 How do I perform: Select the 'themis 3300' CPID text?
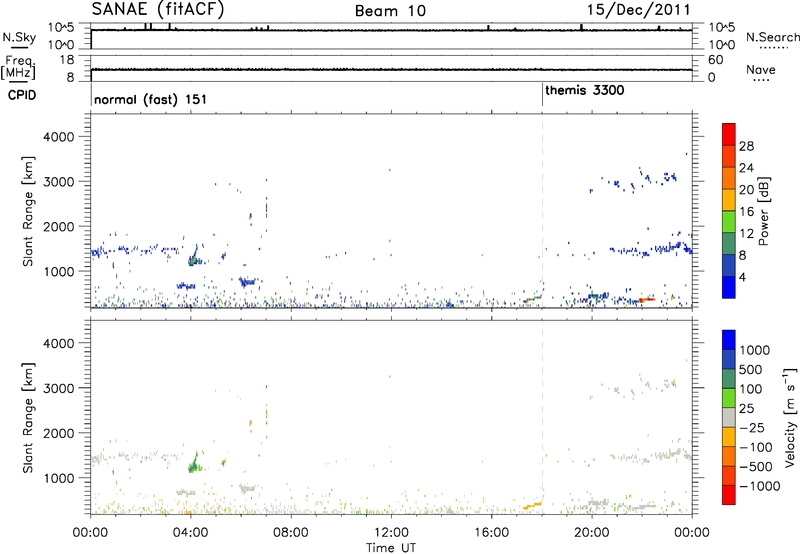tap(584, 90)
